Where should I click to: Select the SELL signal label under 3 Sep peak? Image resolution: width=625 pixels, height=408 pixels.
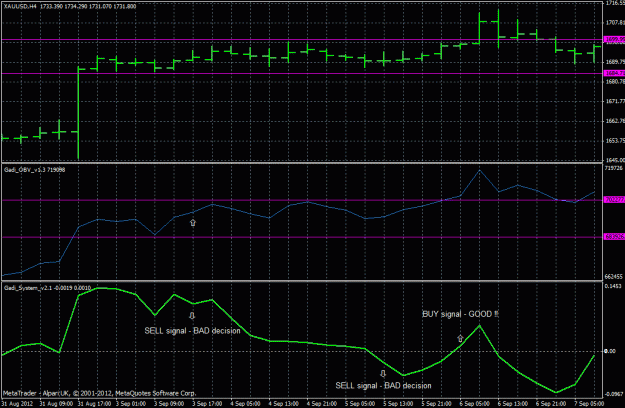[x=192, y=331]
